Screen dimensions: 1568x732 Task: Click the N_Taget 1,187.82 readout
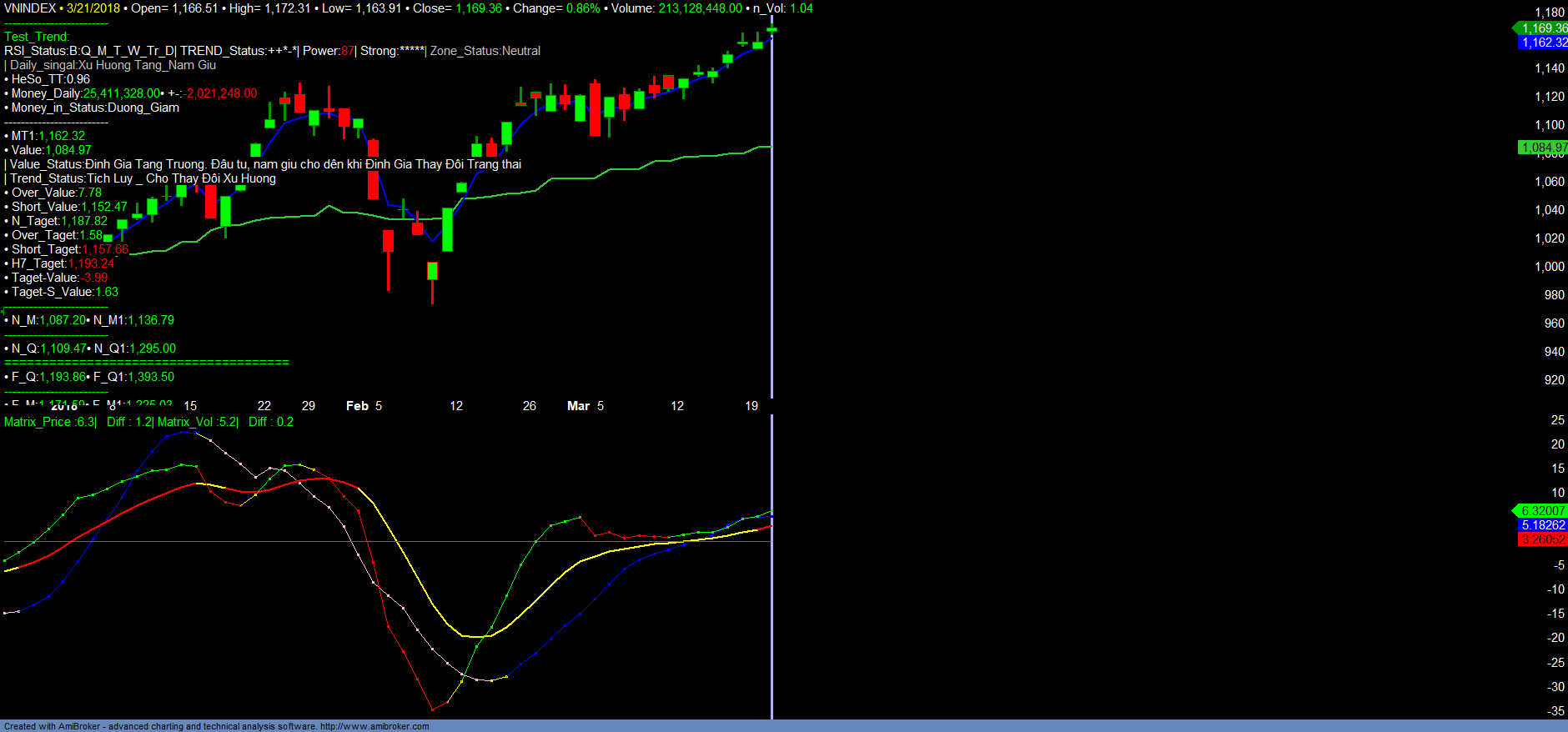click(59, 221)
